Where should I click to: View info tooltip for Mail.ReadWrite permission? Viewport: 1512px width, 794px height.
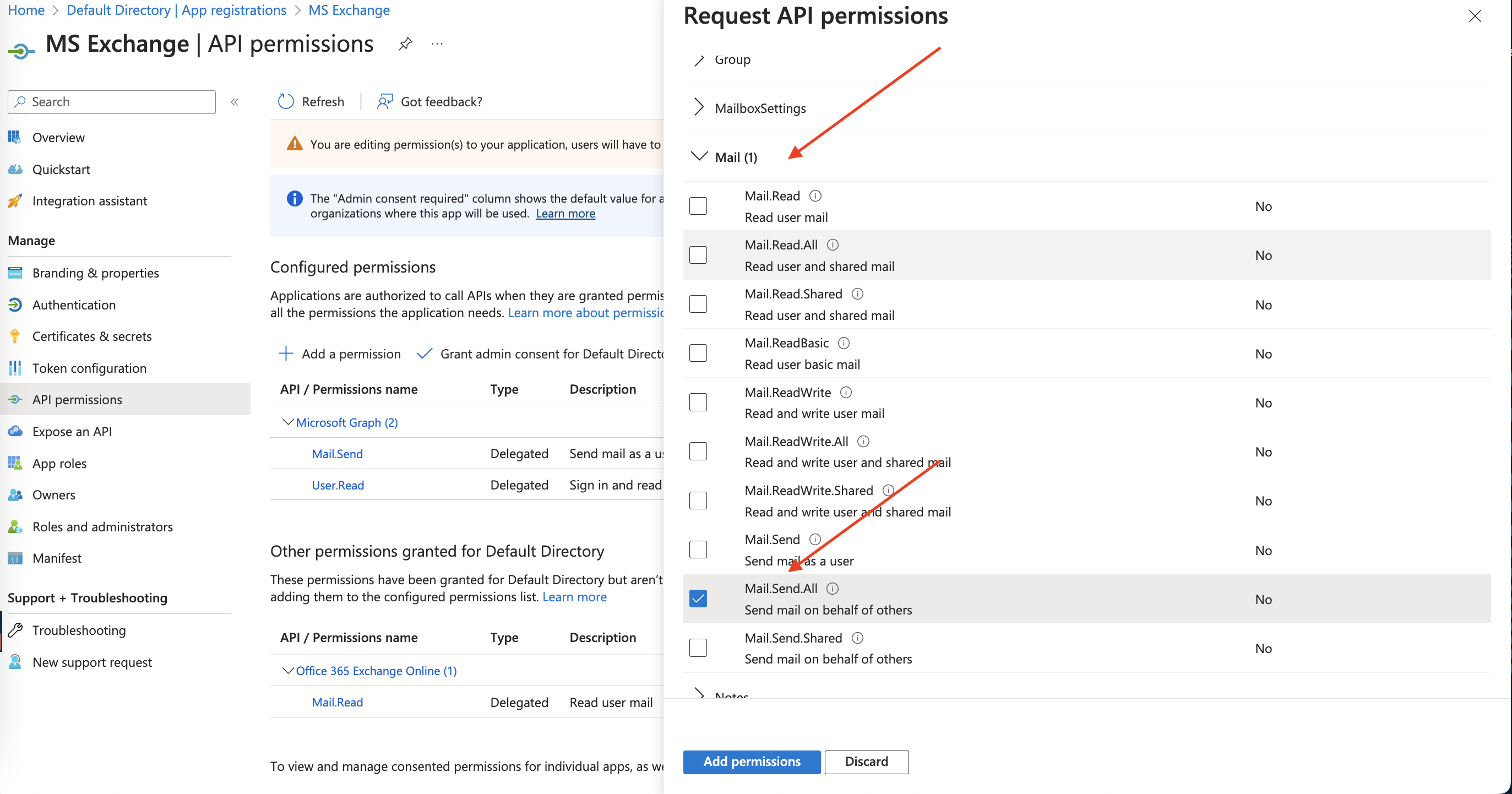tap(847, 392)
